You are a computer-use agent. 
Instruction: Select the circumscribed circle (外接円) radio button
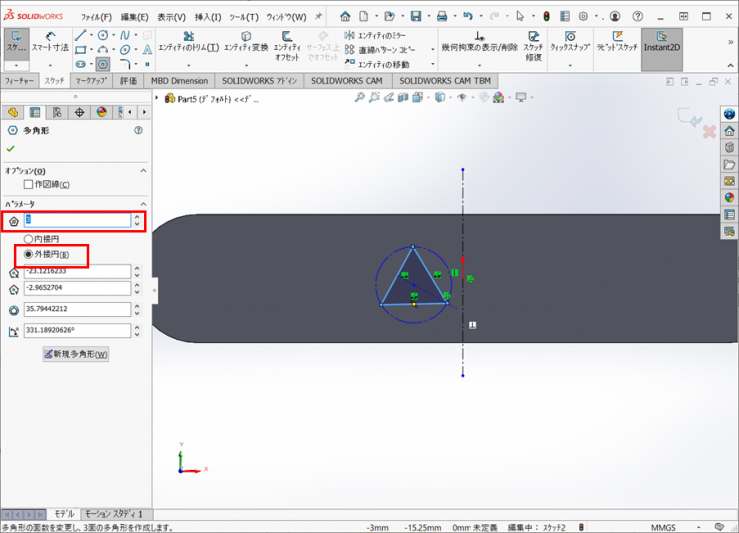click(x=29, y=255)
